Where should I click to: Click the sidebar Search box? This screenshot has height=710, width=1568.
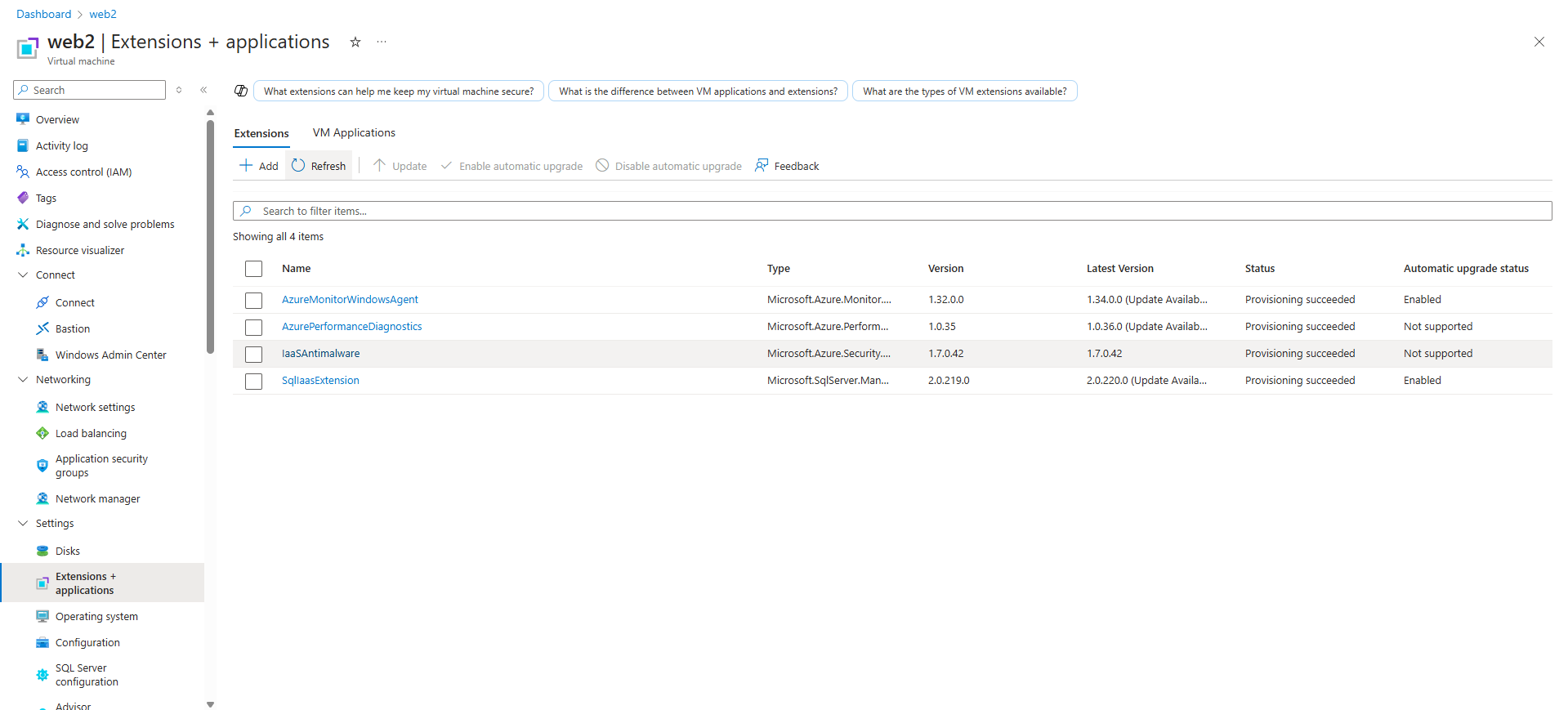(x=90, y=90)
